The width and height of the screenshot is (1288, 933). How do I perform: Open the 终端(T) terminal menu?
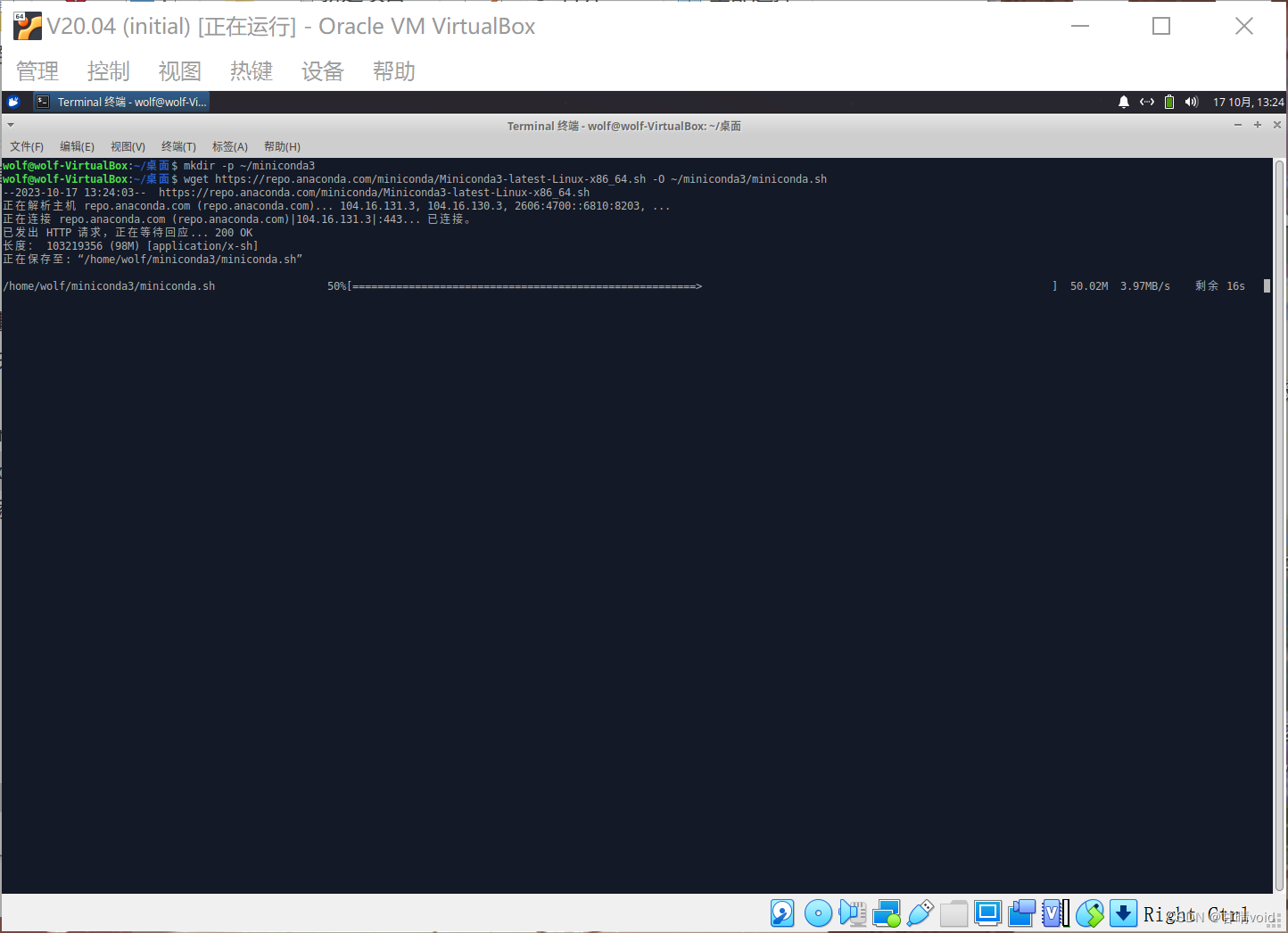[178, 146]
